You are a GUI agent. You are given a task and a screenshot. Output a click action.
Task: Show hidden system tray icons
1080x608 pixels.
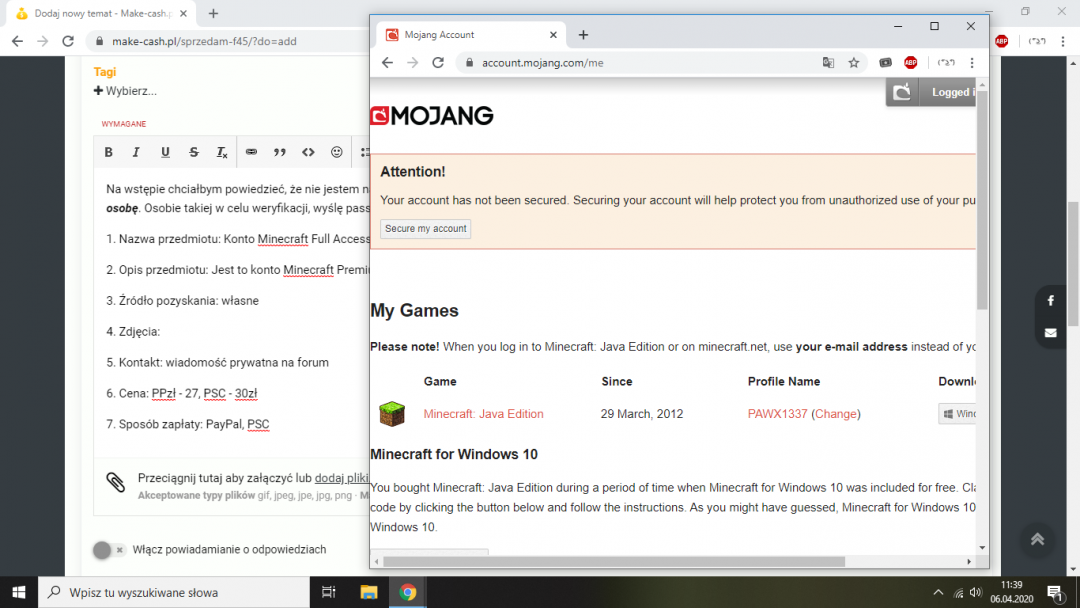pyautogui.click(x=938, y=592)
